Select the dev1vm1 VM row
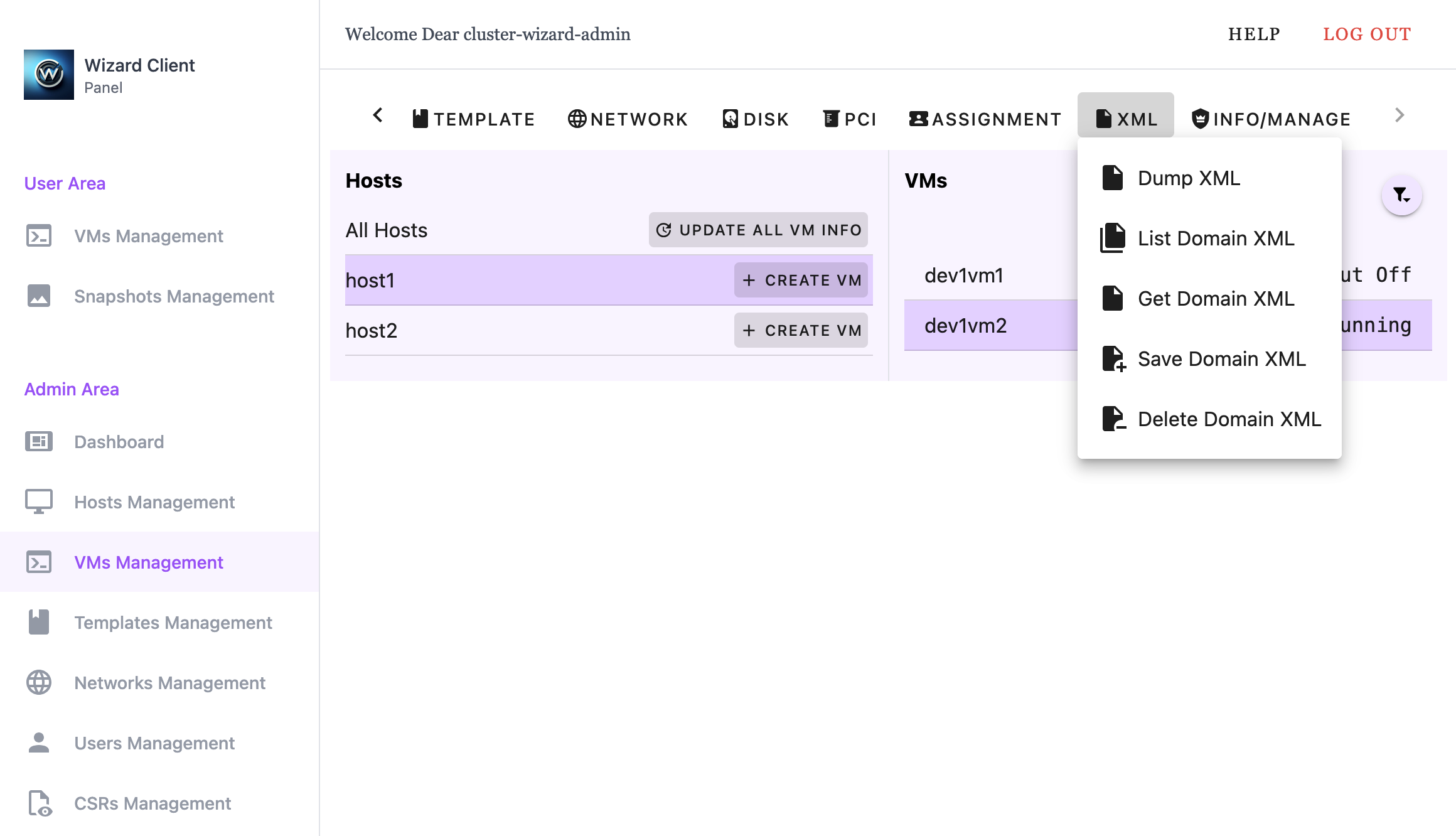 click(x=964, y=276)
